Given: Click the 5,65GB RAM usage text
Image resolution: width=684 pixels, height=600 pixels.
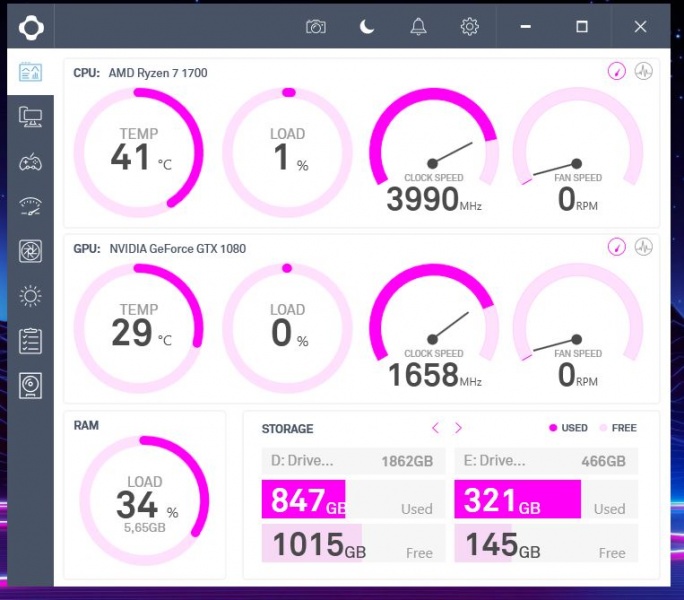Looking at the screenshot, I should click(x=144, y=528).
